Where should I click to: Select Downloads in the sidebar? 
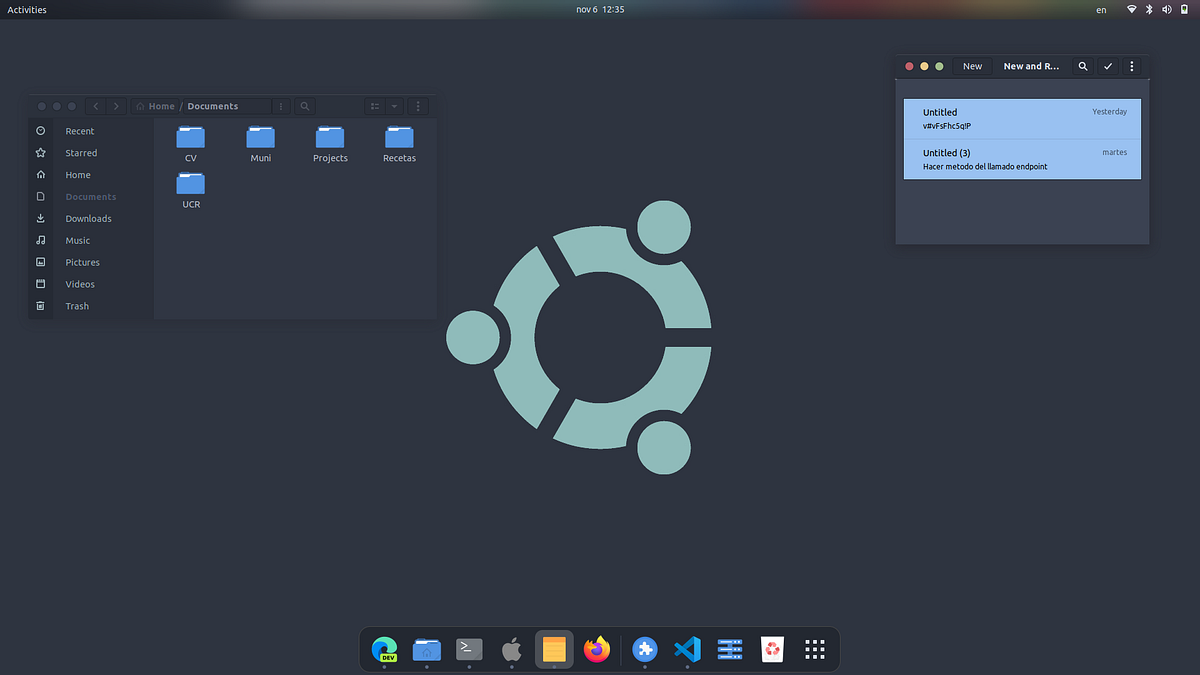(91, 218)
